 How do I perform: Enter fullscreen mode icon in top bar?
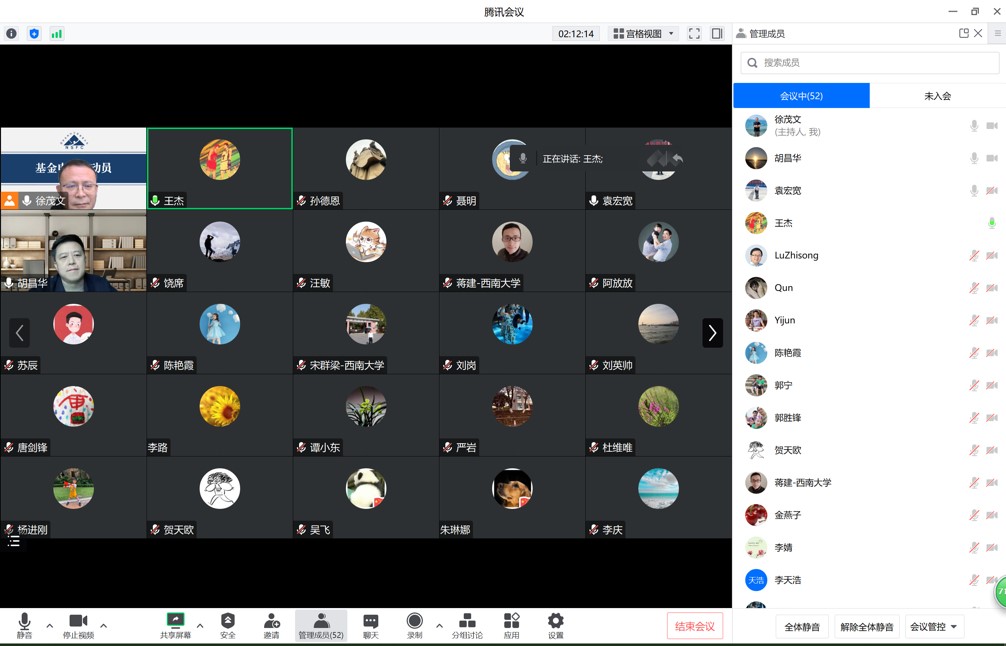pyautogui.click(x=694, y=34)
